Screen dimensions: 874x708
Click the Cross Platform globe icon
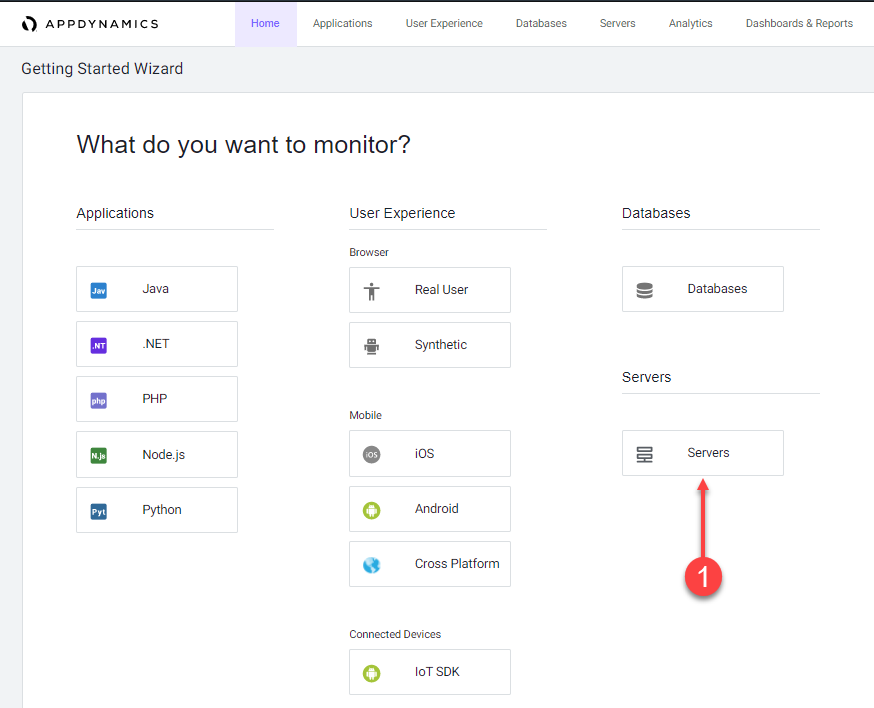(372, 565)
